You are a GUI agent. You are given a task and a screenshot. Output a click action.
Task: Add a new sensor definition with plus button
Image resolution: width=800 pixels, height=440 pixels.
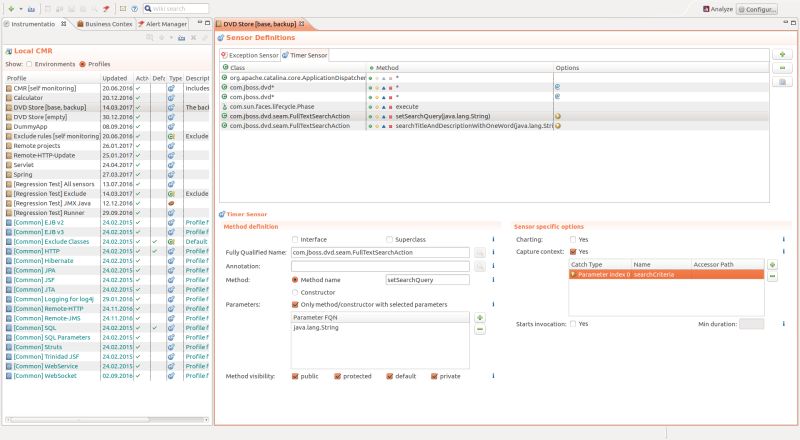coord(782,55)
